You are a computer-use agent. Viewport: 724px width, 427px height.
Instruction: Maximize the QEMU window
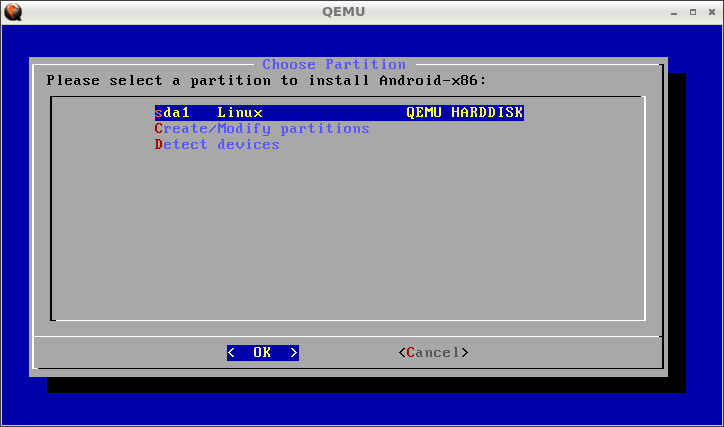pos(693,12)
